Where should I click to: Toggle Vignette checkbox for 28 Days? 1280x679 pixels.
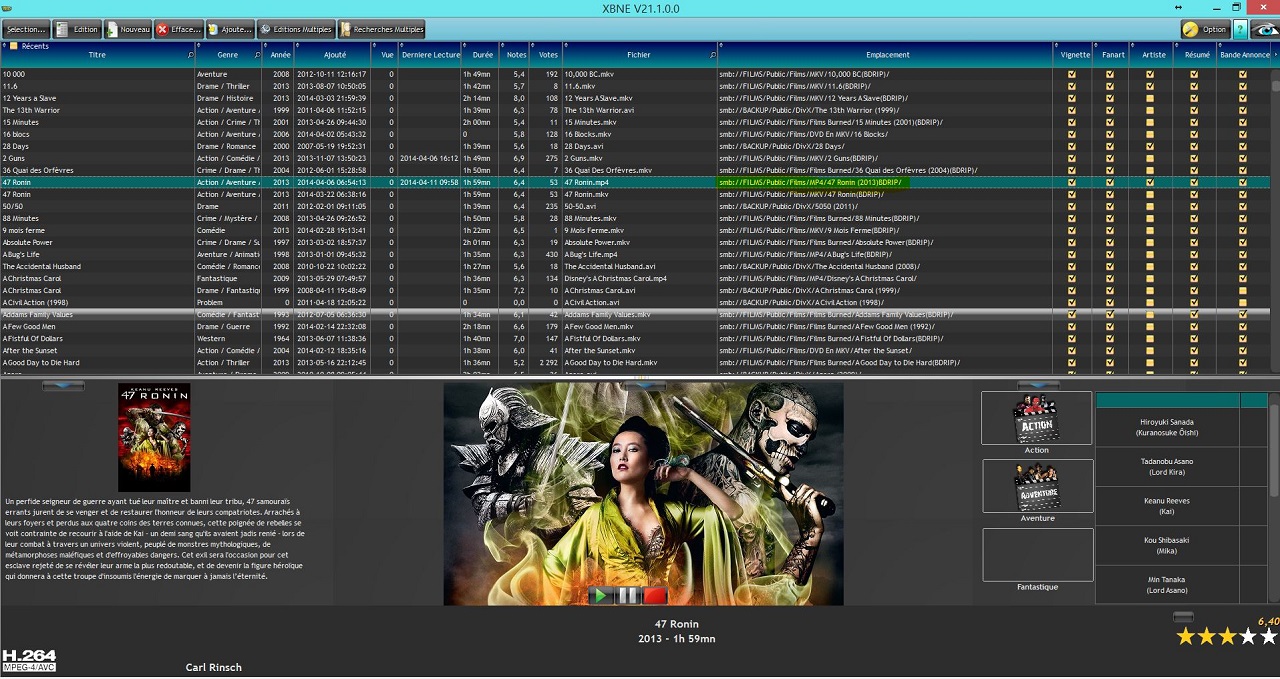click(1072, 146)
